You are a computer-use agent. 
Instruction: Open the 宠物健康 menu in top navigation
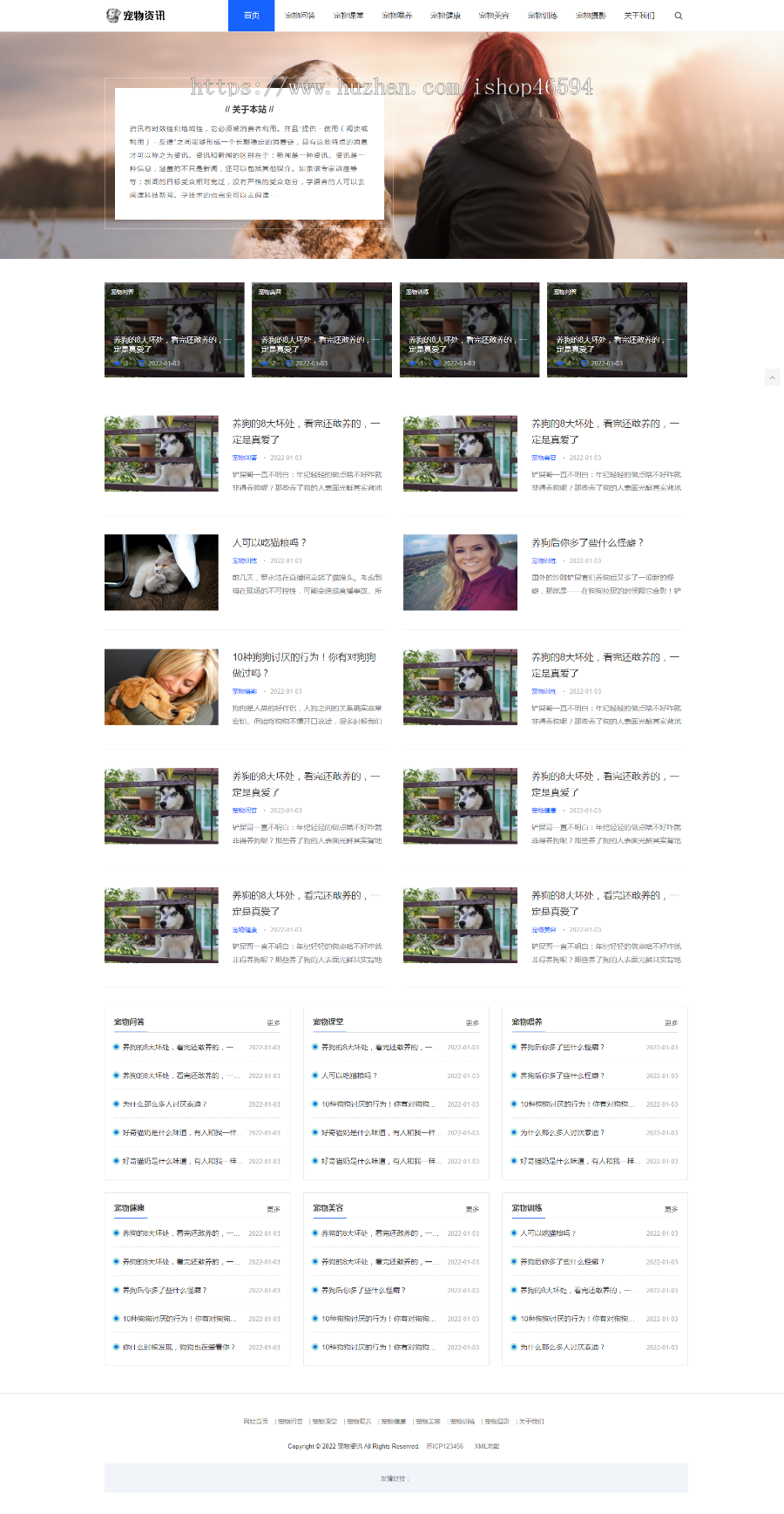[445, 16]
